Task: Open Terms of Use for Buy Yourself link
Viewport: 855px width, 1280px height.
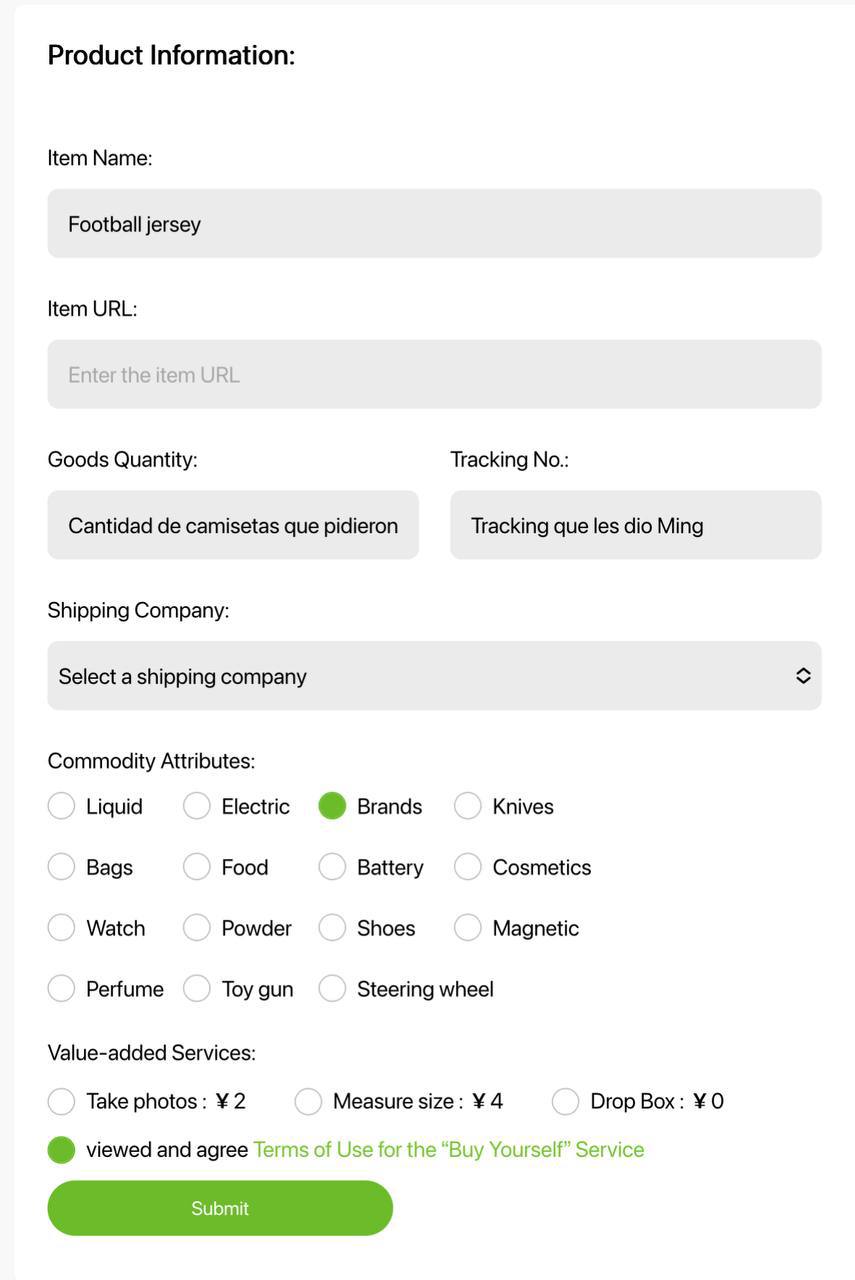Action: point(448,1150)
